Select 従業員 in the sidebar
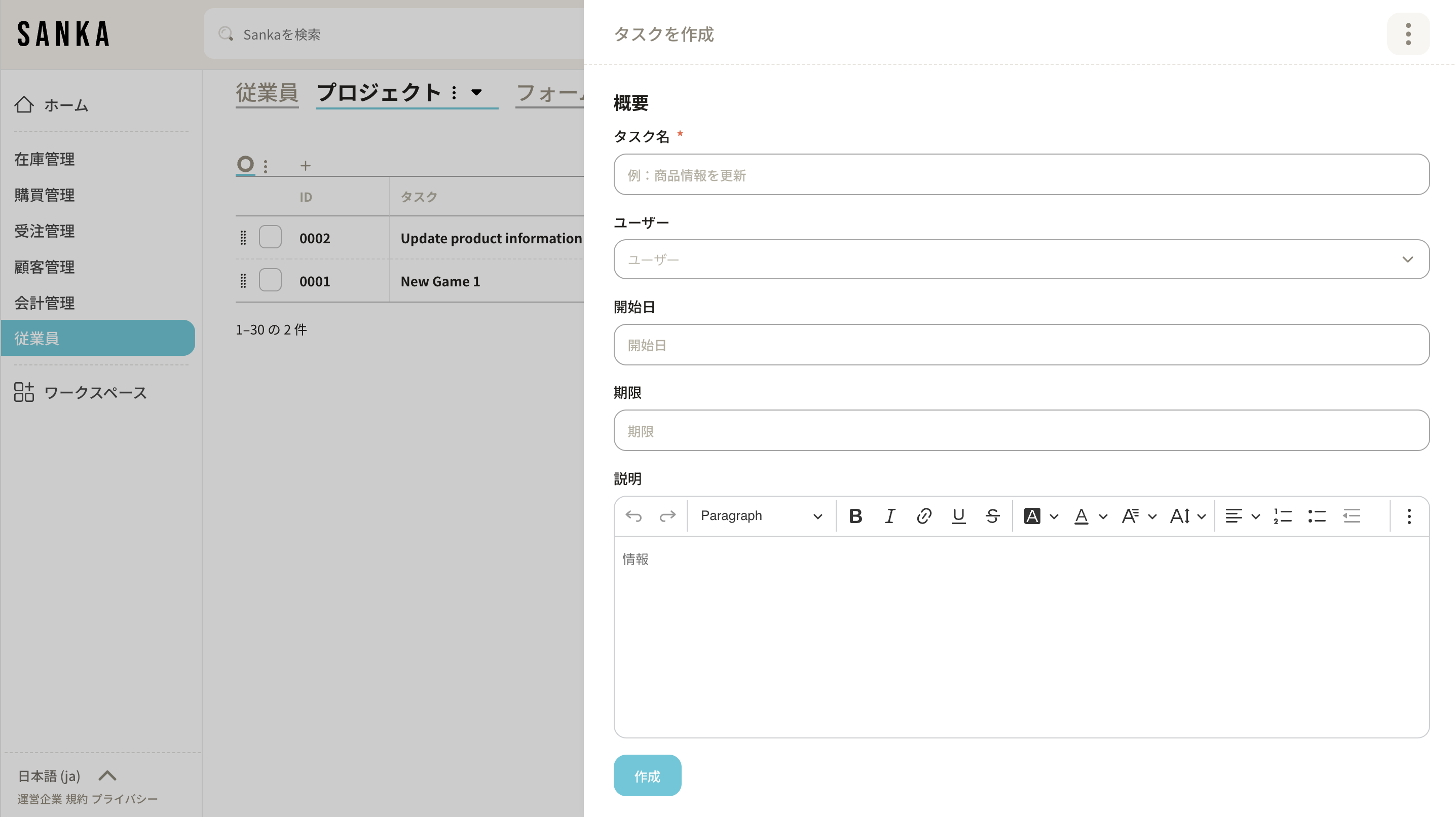 click(x=98, y=338)
